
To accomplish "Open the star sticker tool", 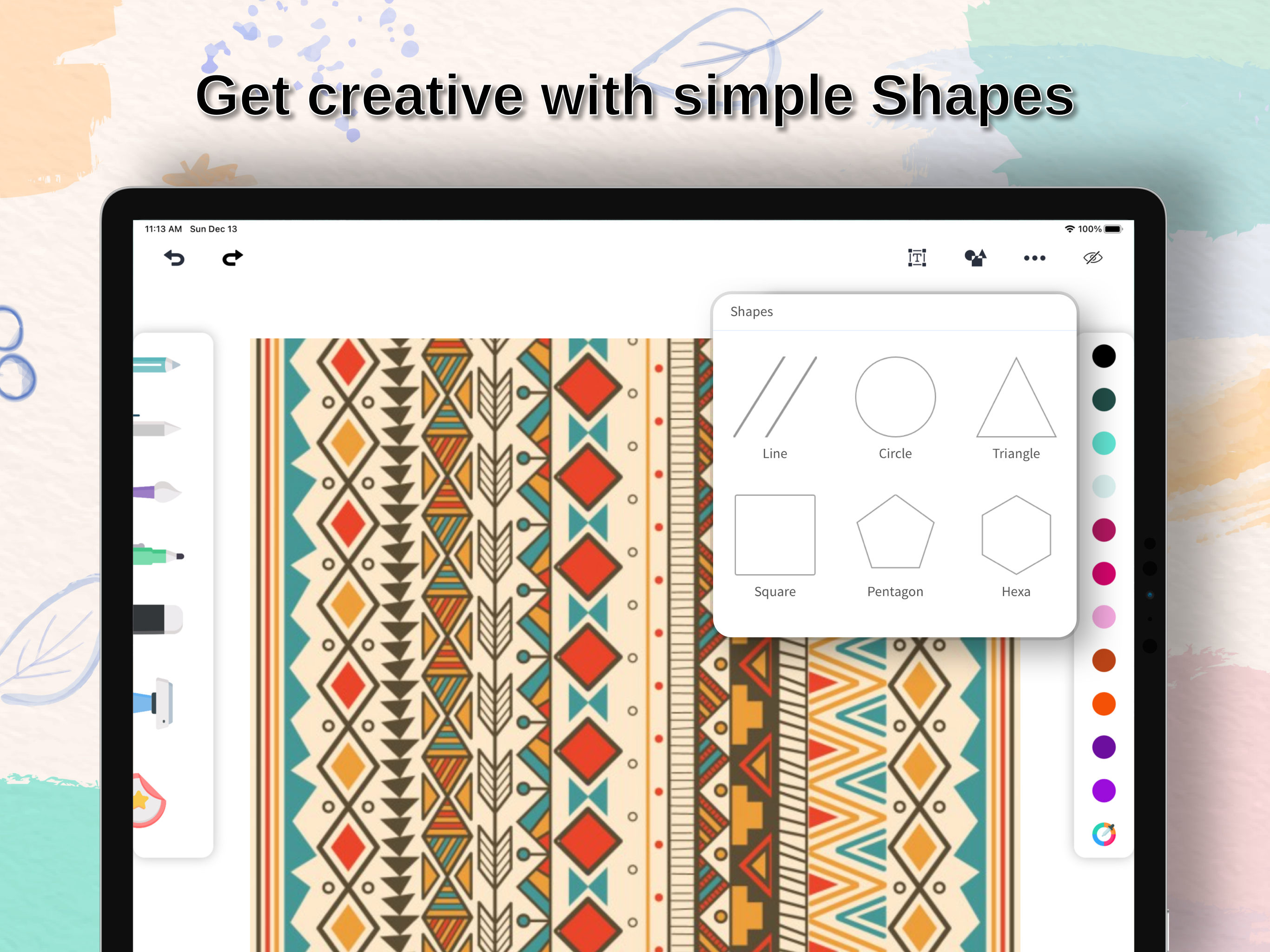I will click(147, 800).
